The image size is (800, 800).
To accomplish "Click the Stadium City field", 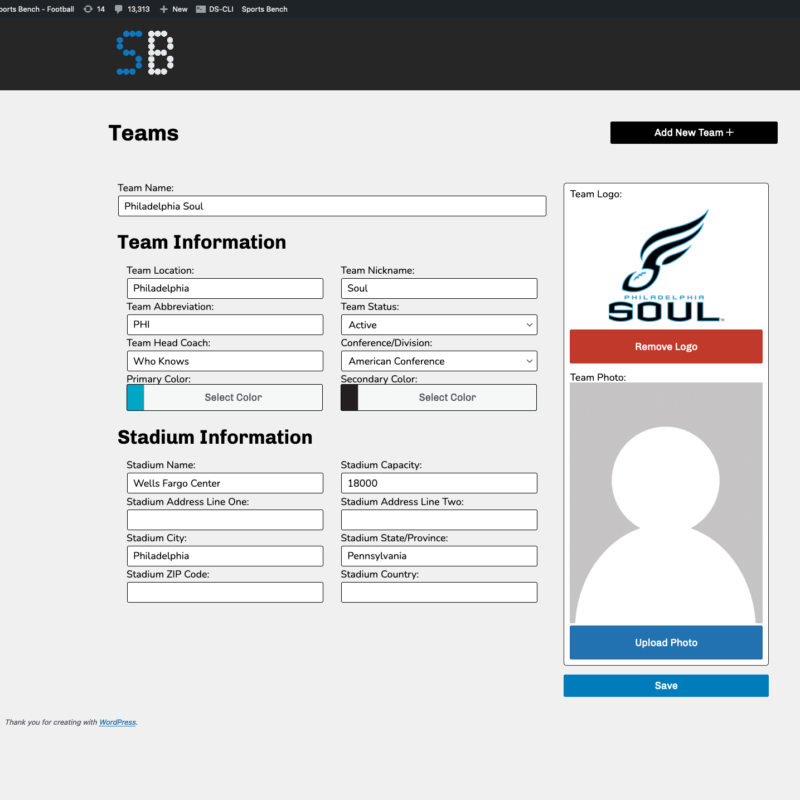I will 225,556.
